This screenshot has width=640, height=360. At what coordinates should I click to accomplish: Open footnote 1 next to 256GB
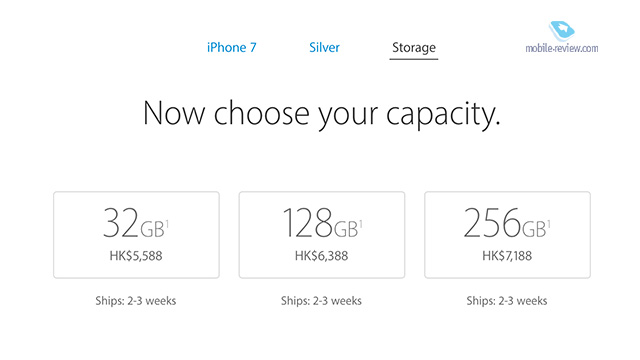[549, 224]
